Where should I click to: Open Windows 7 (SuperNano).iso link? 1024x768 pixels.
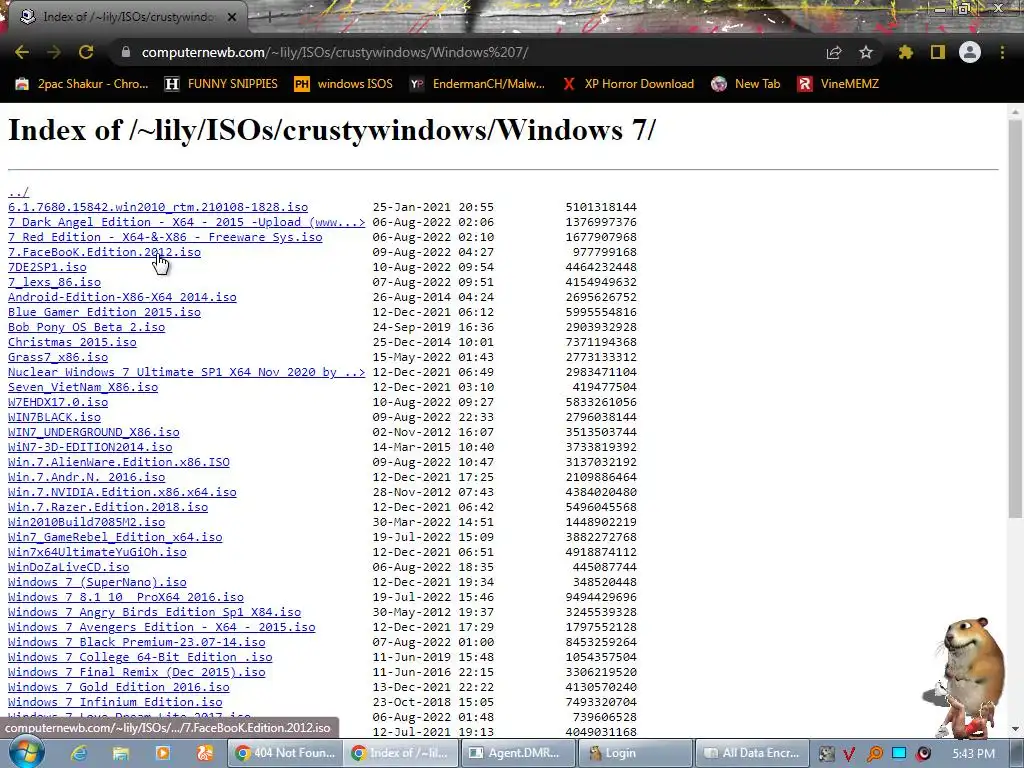click(x=97, y=583)
